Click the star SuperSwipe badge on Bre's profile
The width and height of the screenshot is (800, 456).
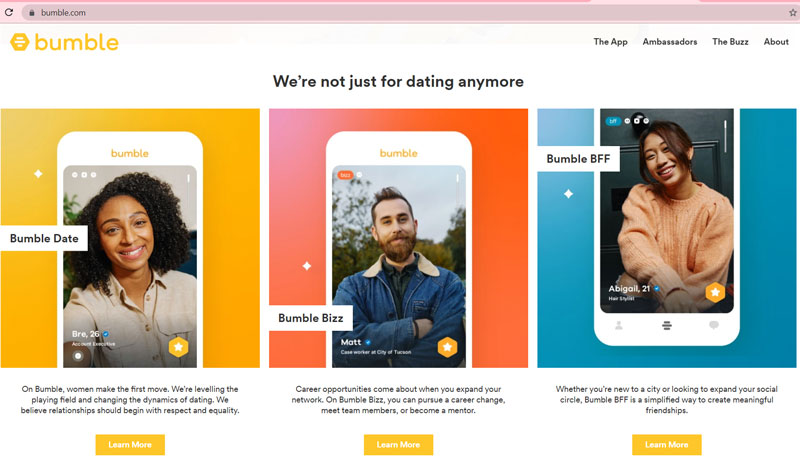coord(178,347)
